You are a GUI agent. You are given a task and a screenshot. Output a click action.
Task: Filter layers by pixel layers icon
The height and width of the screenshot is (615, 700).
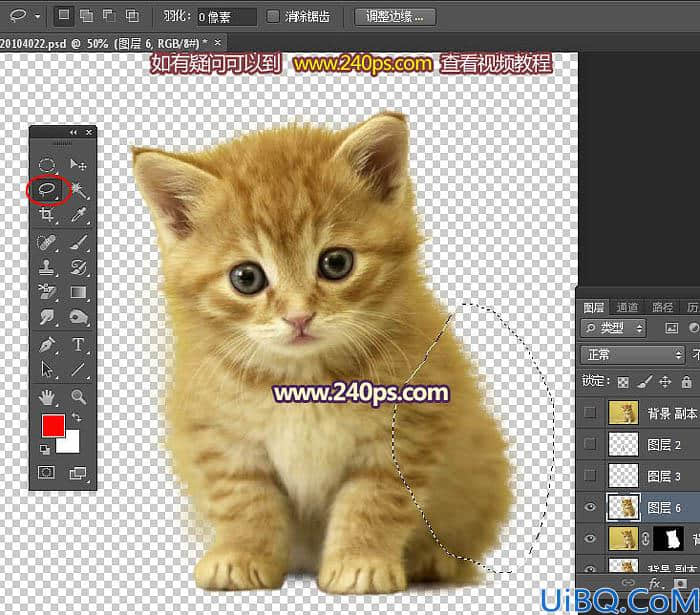tap(671, 328)
